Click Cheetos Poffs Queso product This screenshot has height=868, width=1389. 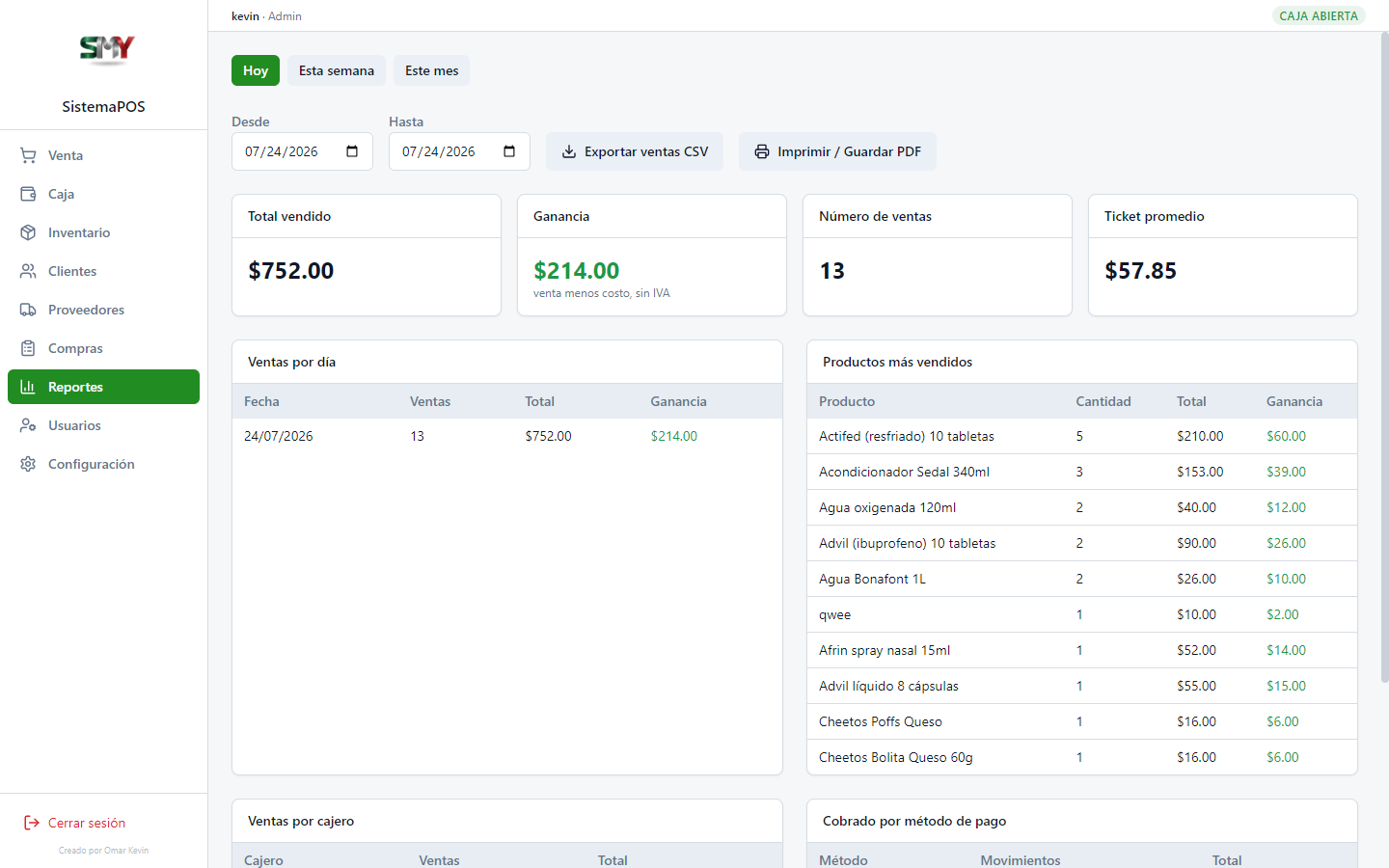881,721
